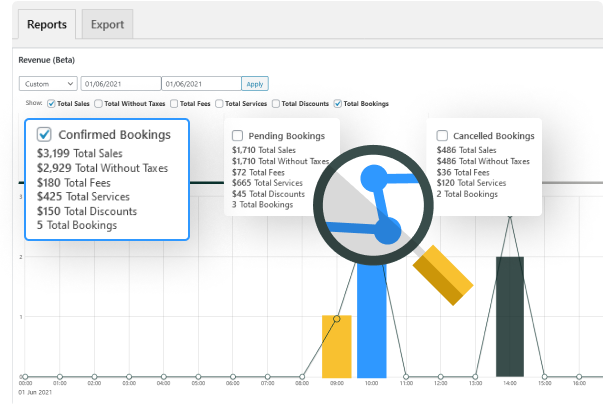Apply the selected date range
The width and height of the screenshot is (616, 416).
255,84
